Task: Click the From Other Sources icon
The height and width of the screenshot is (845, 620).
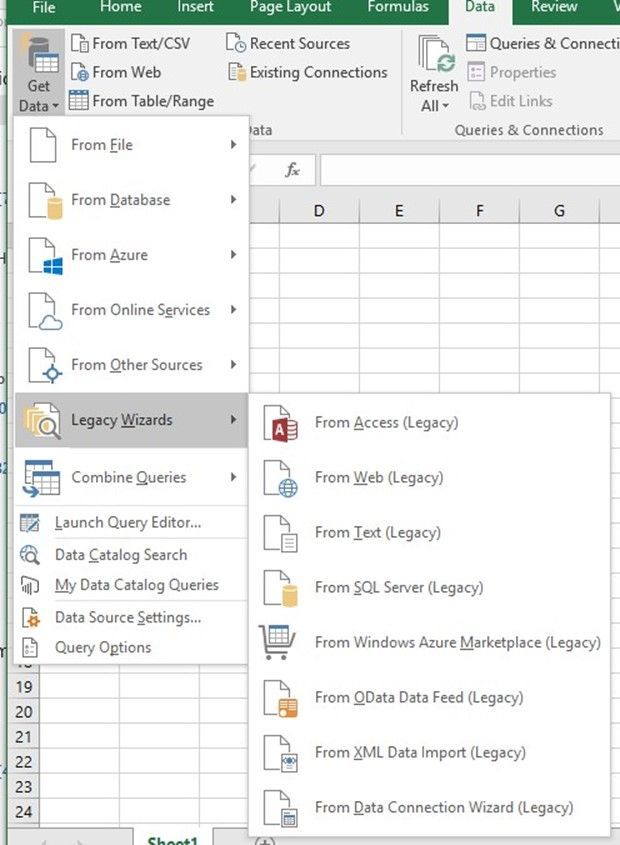Action: pos(45,365)
